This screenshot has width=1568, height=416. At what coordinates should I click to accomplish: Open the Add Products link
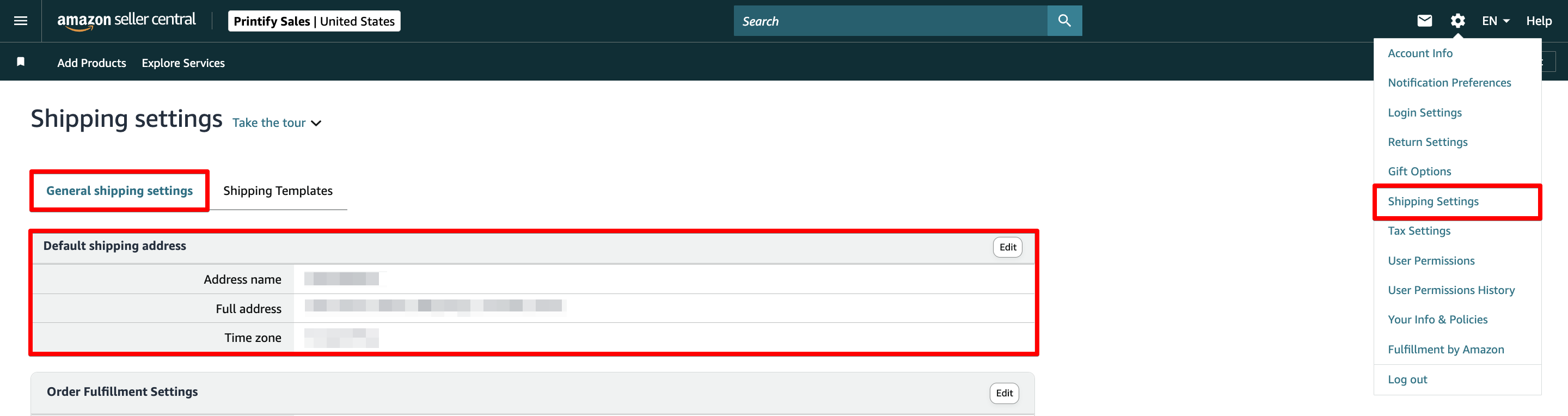pos(91,63)
